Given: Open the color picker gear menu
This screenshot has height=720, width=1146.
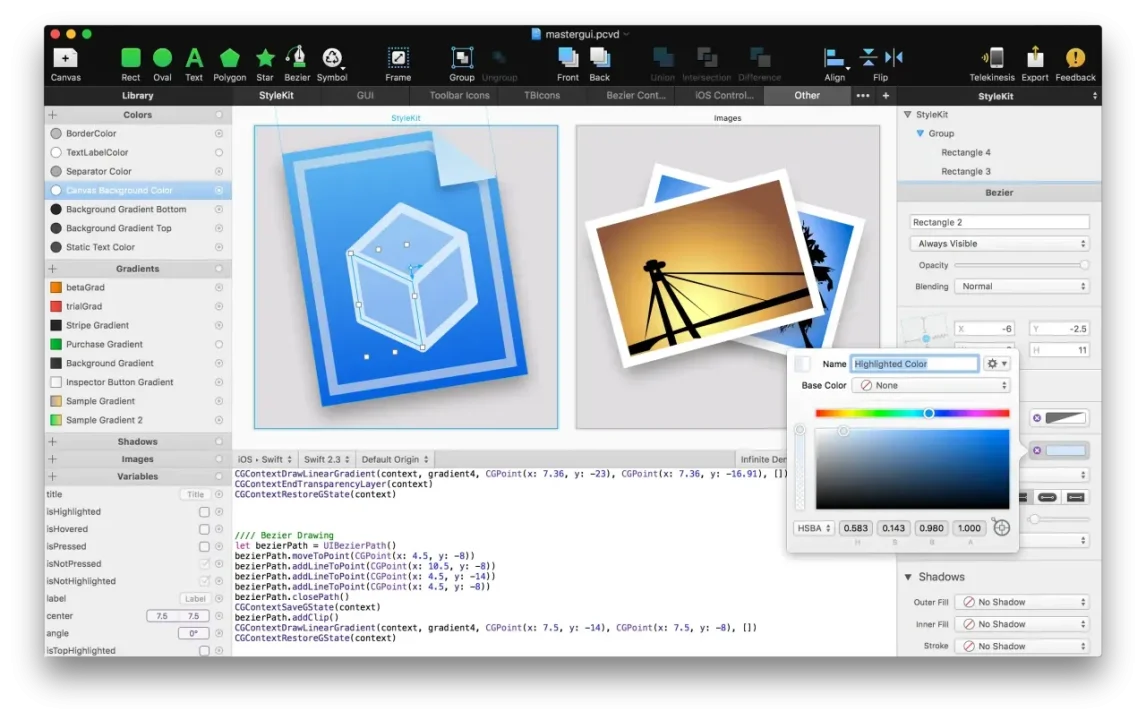Looking at the screenshot, I should pos(997,363).
